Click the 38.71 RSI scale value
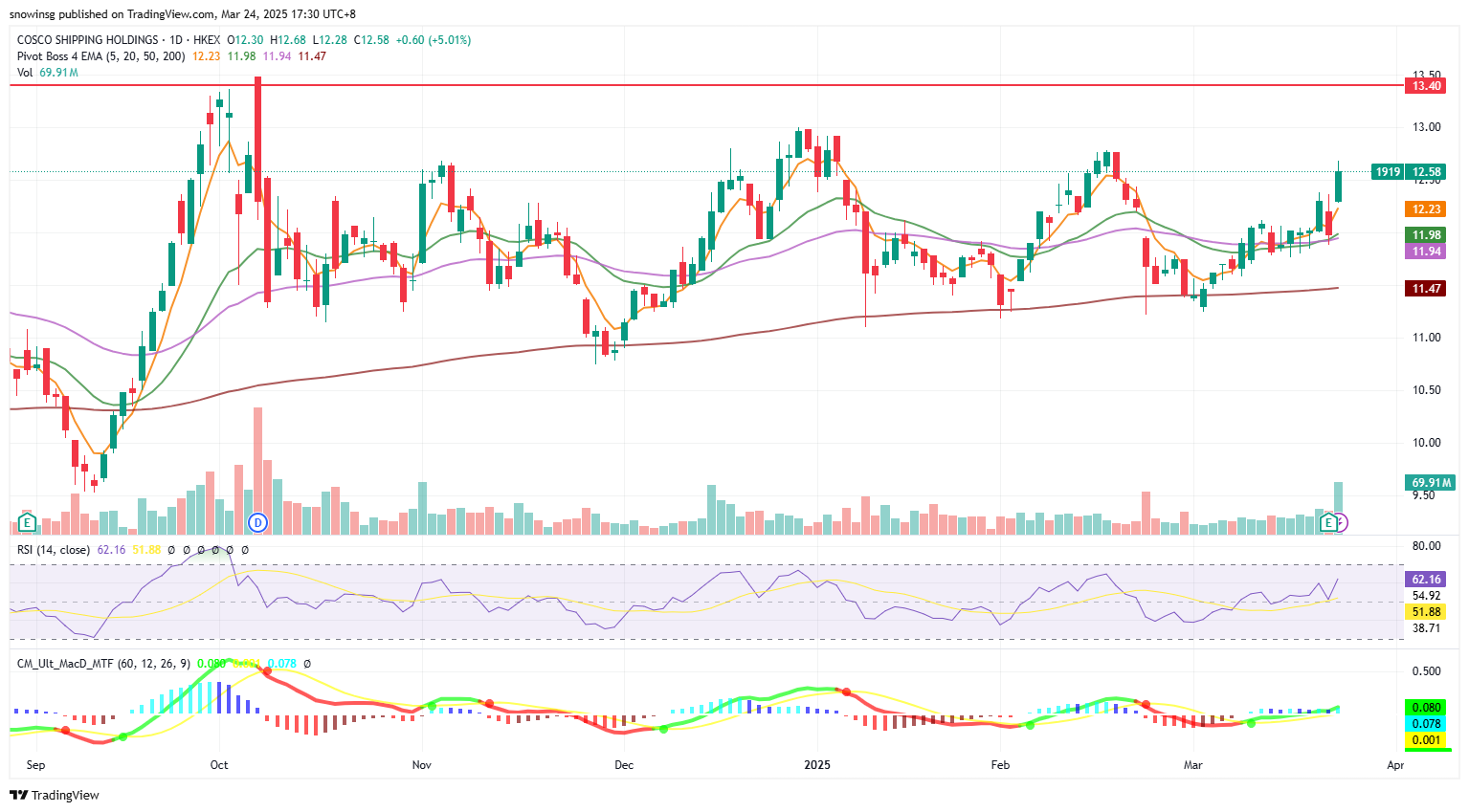 1426,628
